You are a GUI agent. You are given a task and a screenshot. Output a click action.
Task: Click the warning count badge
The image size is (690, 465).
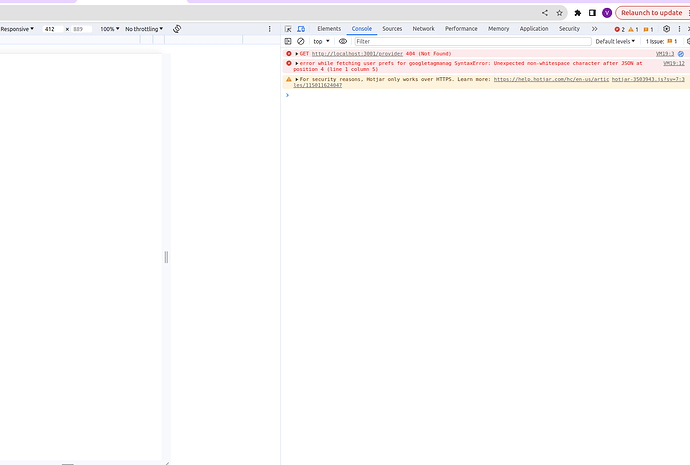(x=633, y=29)
